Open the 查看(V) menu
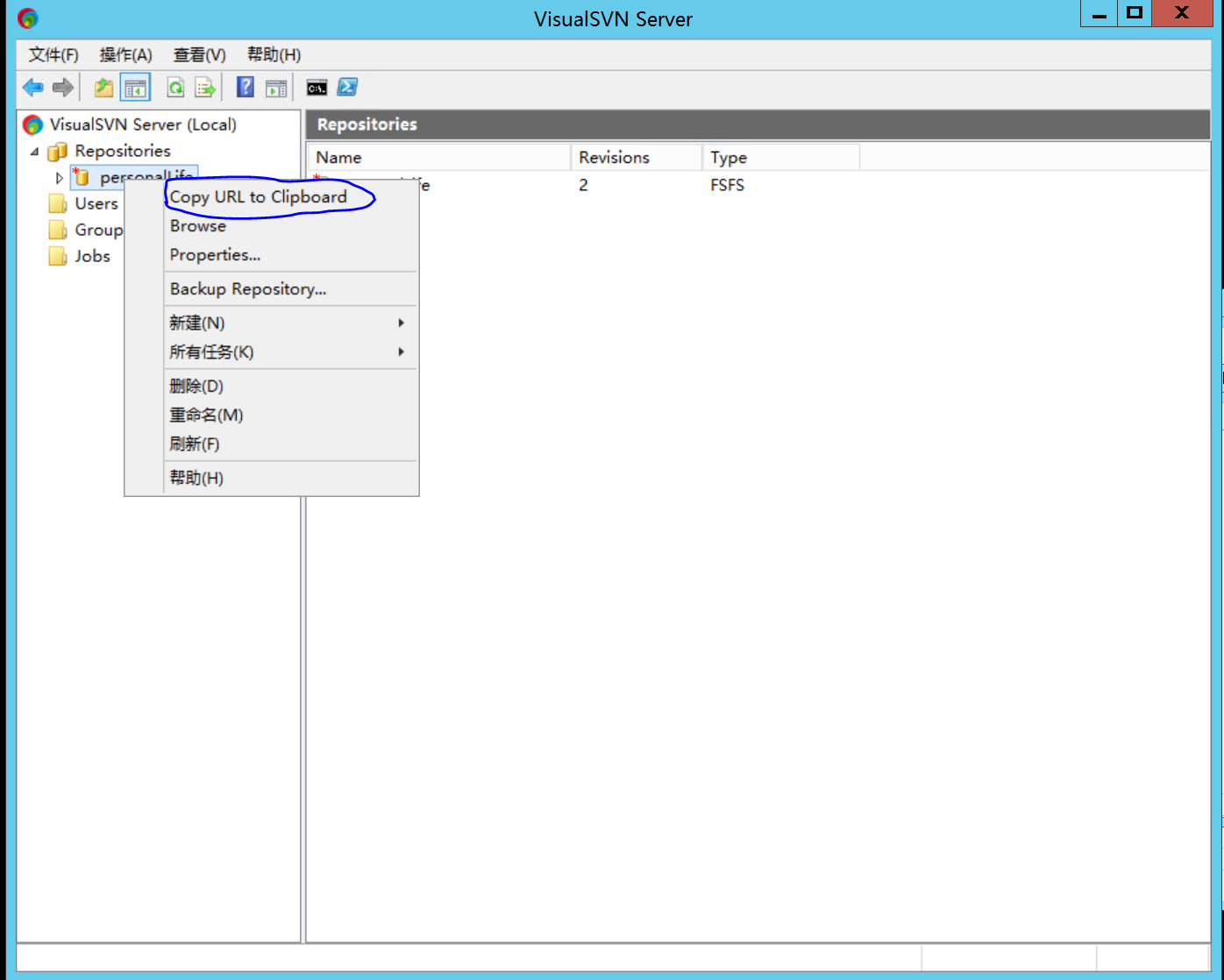This screenshot has width=1224, height=980. [x=199, y=55]
